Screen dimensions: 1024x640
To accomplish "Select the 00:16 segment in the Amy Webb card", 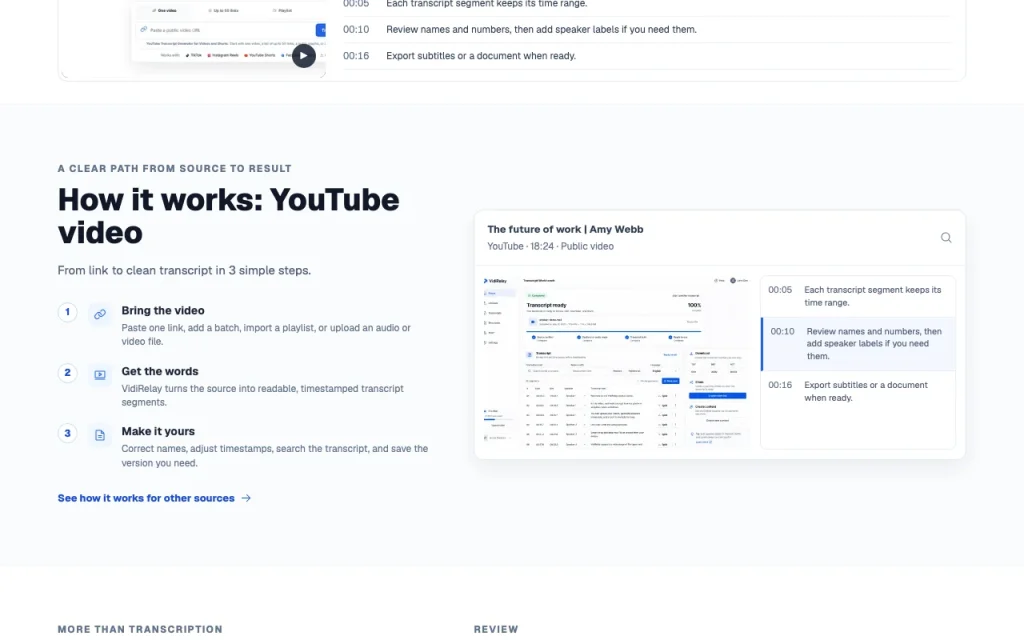I will click(858, 391).
